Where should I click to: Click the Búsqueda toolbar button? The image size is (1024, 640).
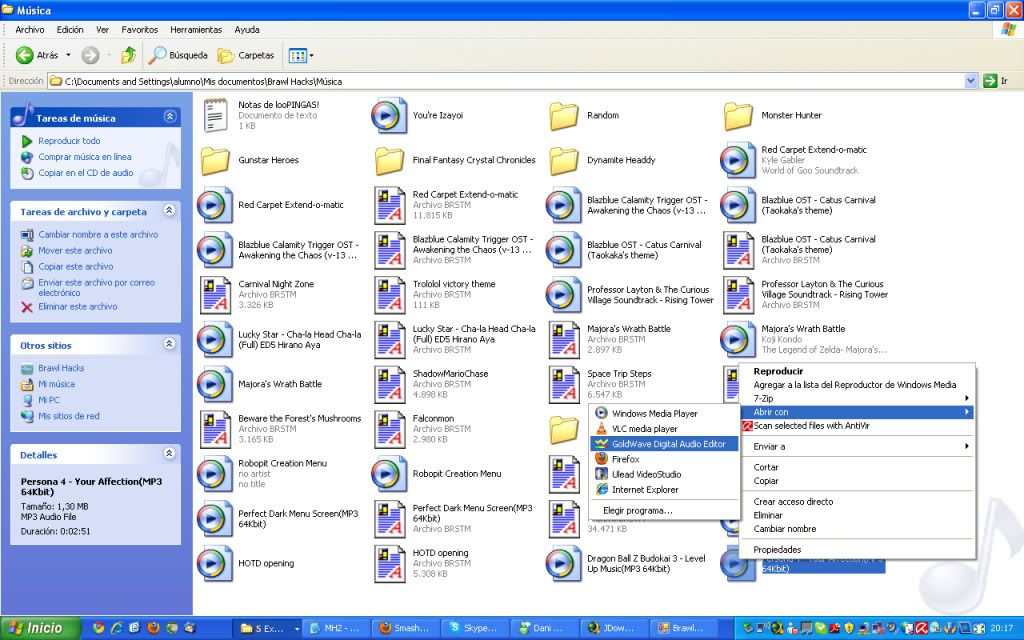[x=179, y=55]
